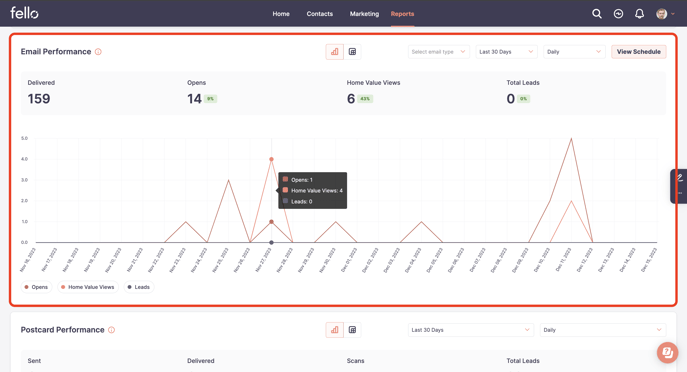This screenshot has width=687, height=372.
Task: Click the View Schedule button
Action: coord(639,52)
